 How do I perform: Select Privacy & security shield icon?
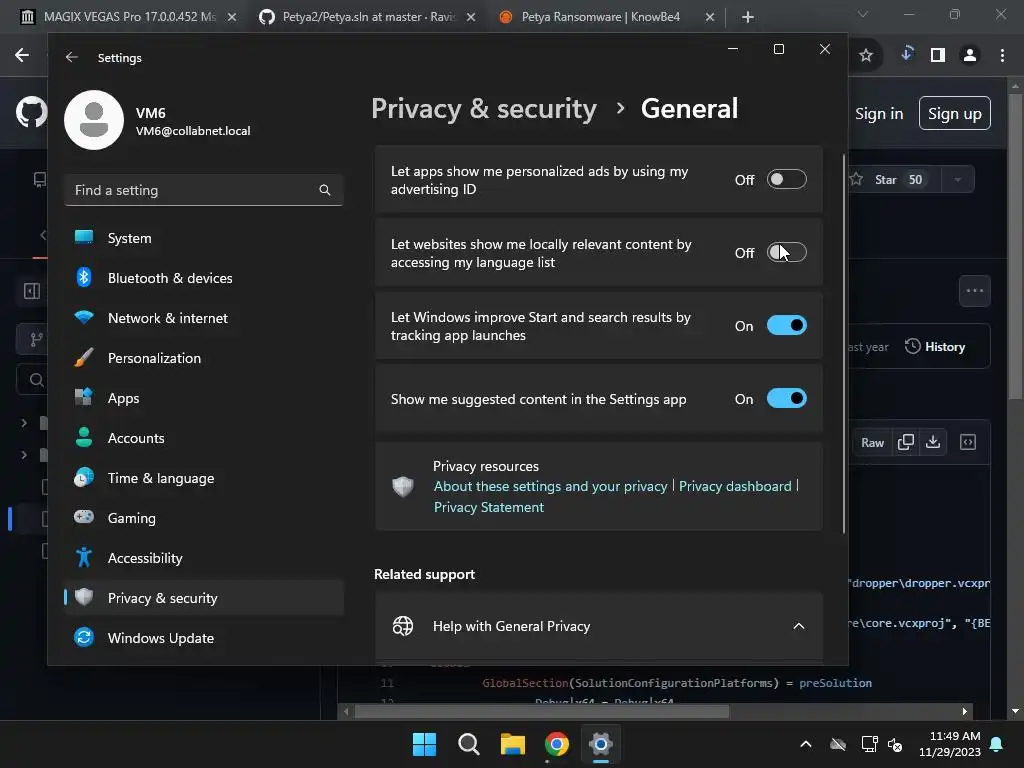click(x=84, y=597)
